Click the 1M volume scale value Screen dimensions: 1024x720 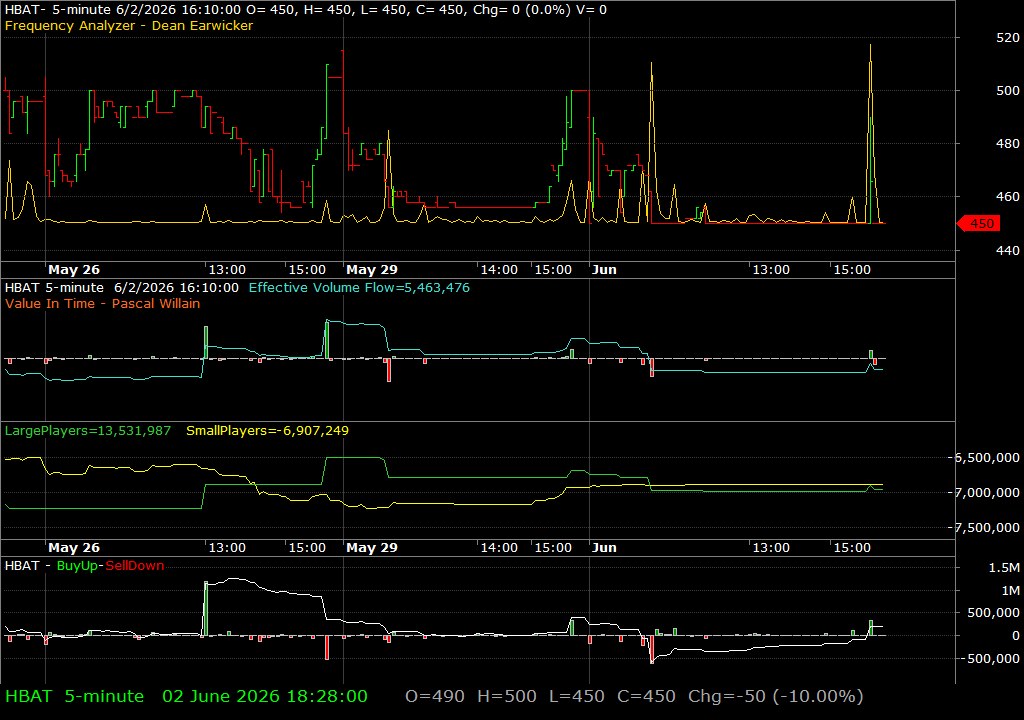coord(1010,591)
